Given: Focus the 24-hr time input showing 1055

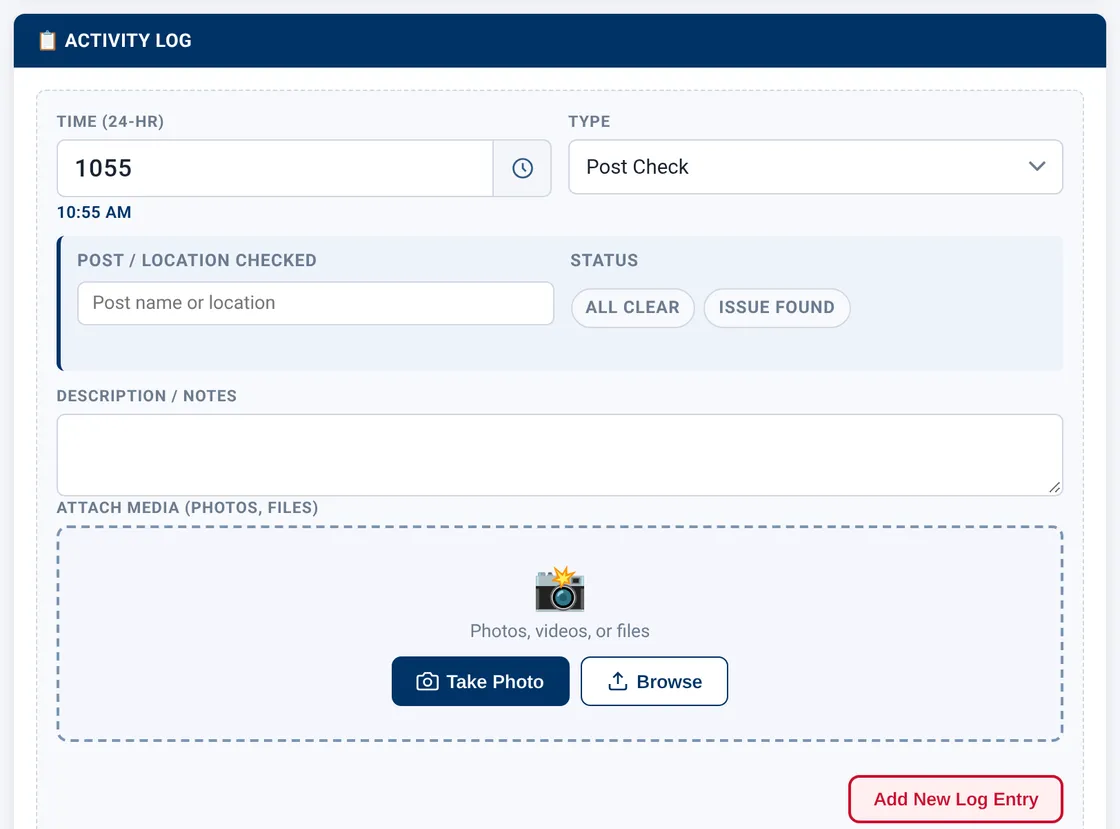Looking at the screenshot, I should [275, 169].
